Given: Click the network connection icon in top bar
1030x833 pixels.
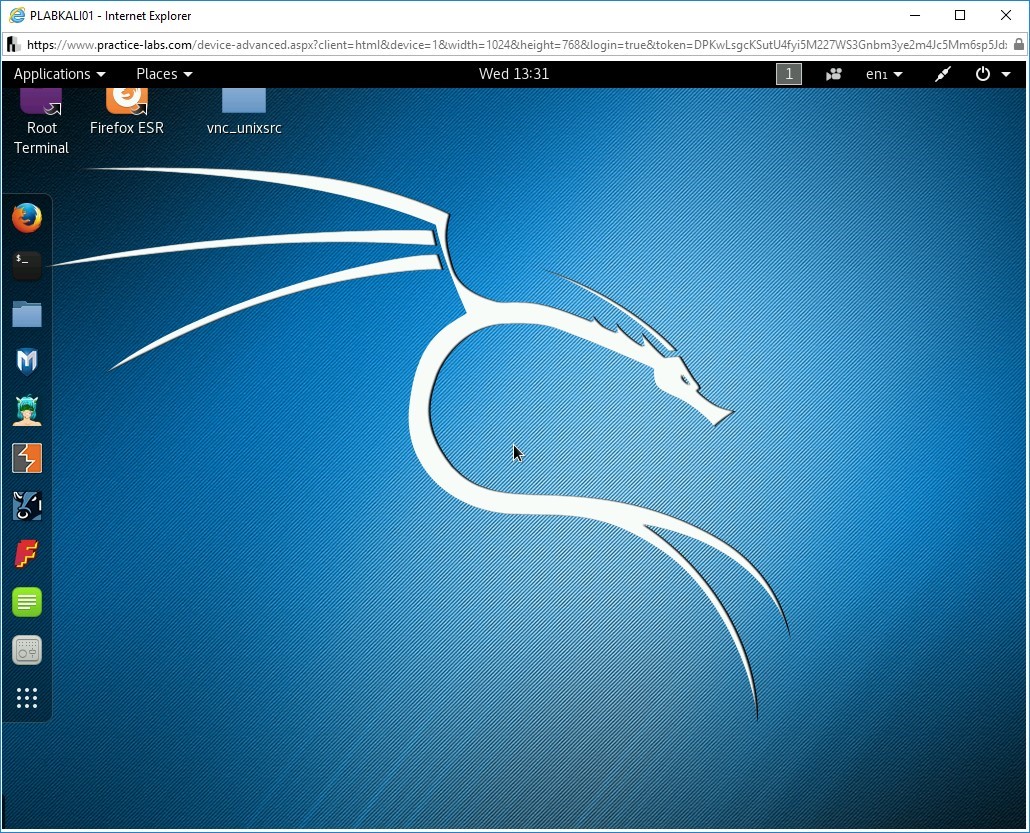Looking at the screenshot, I should coord(943,74).
